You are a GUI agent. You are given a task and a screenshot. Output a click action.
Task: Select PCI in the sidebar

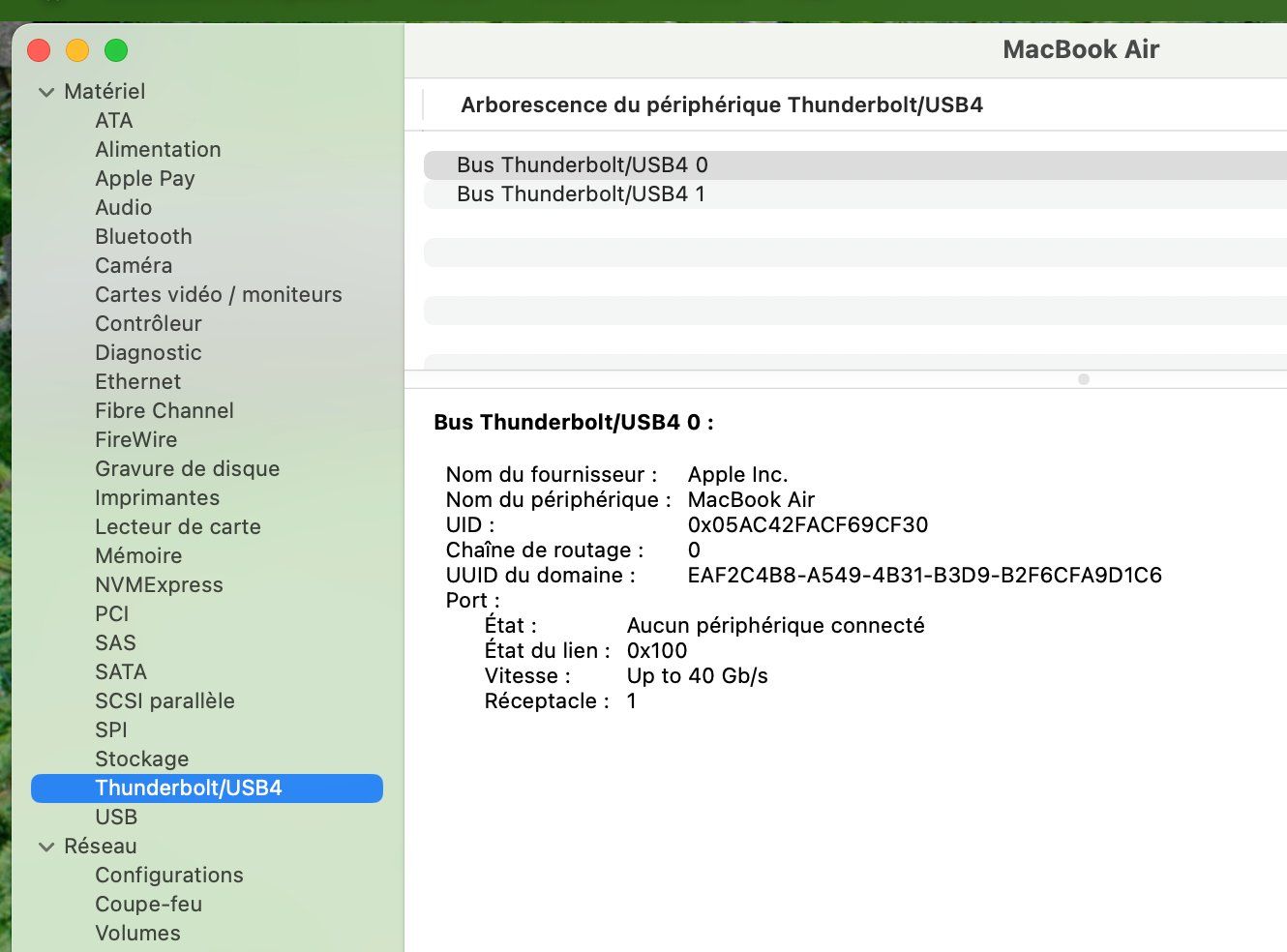pos(112,614)
